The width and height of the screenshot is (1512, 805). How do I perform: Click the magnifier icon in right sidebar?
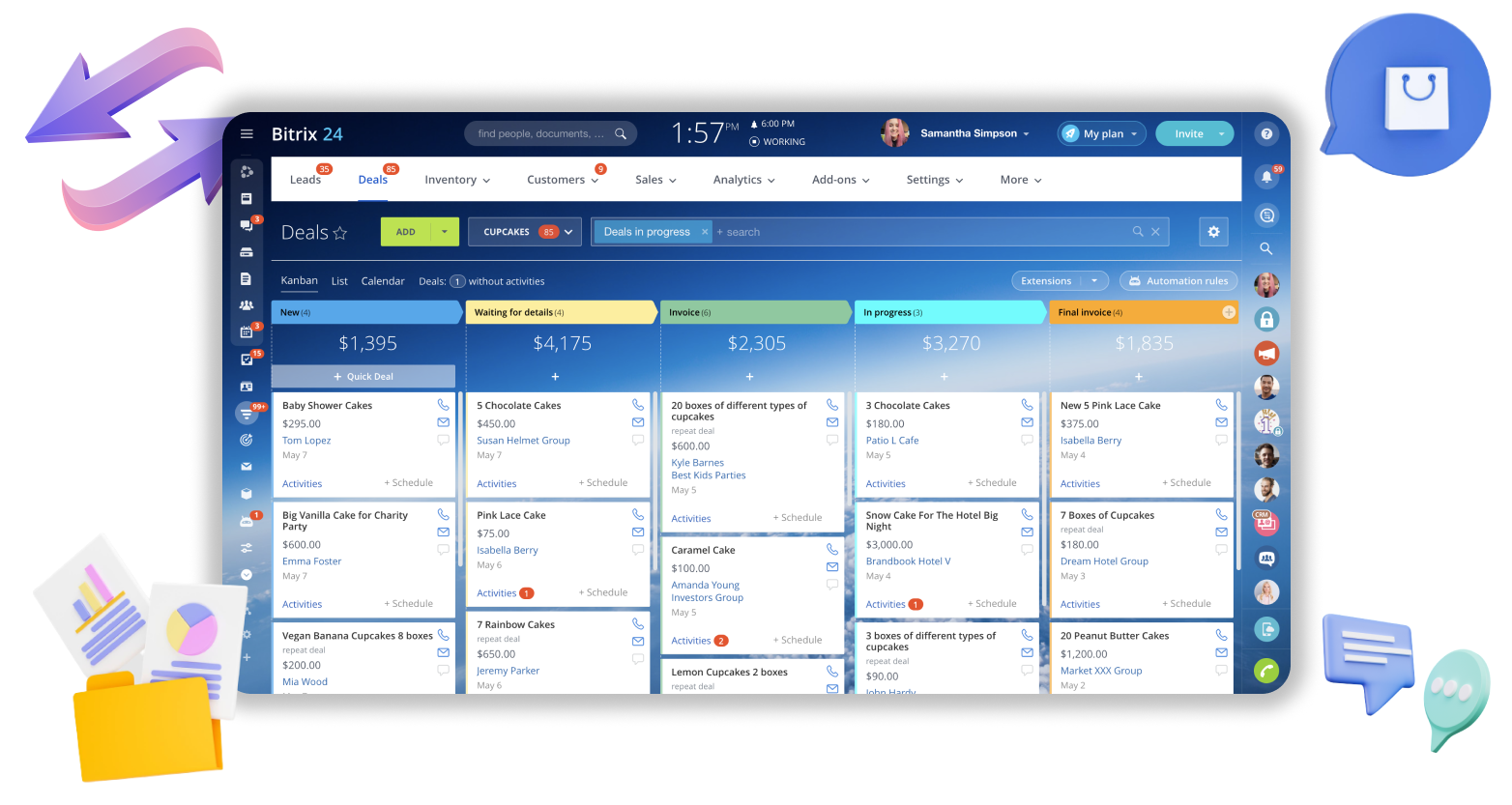(1266, 248)
